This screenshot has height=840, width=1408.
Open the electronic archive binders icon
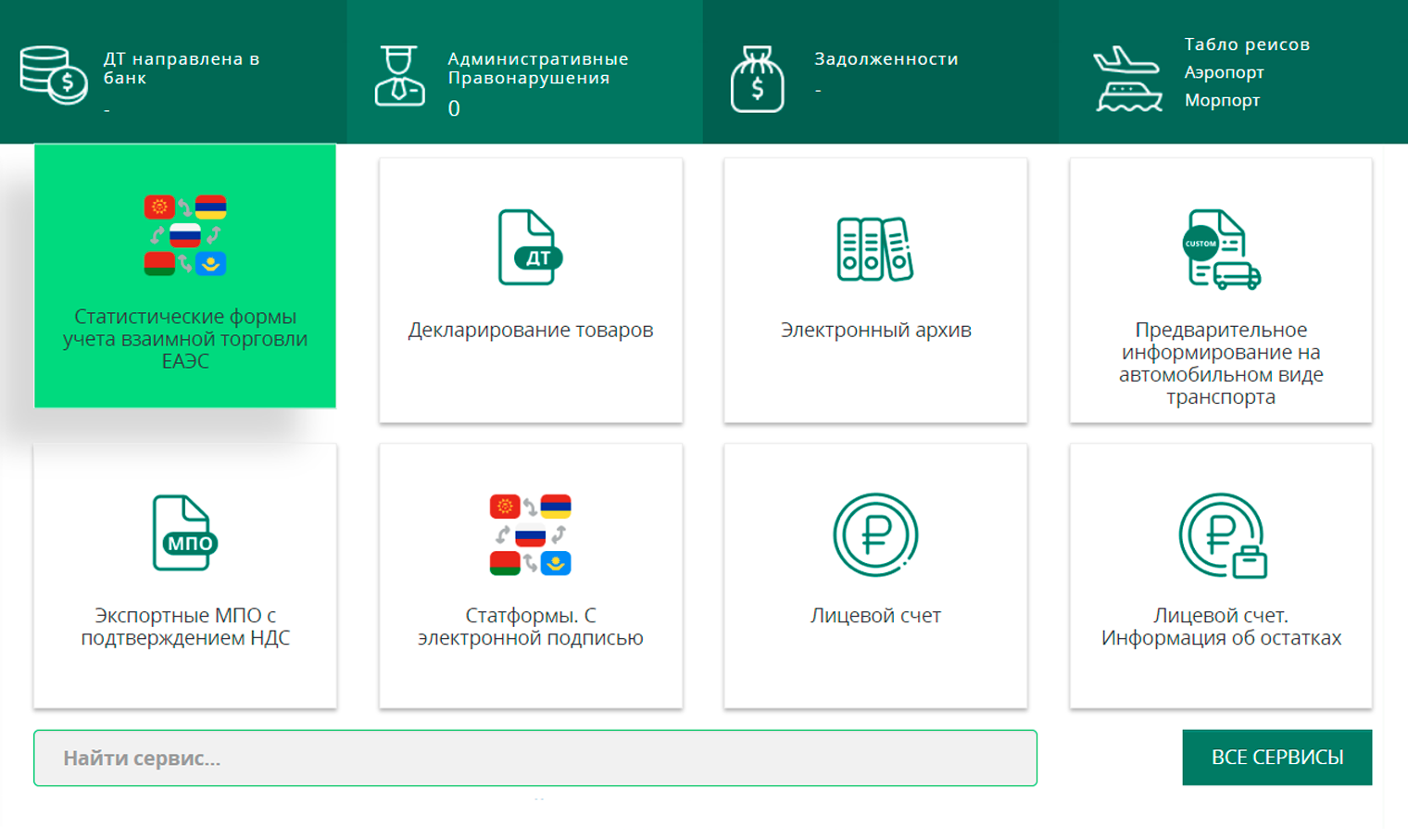coord(874,249)
